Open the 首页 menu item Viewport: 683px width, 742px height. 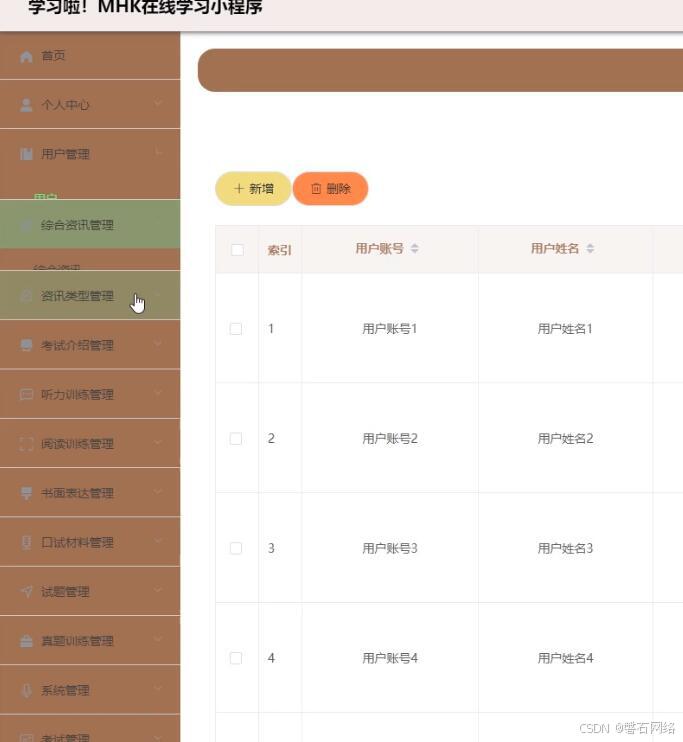pos(90,56)
